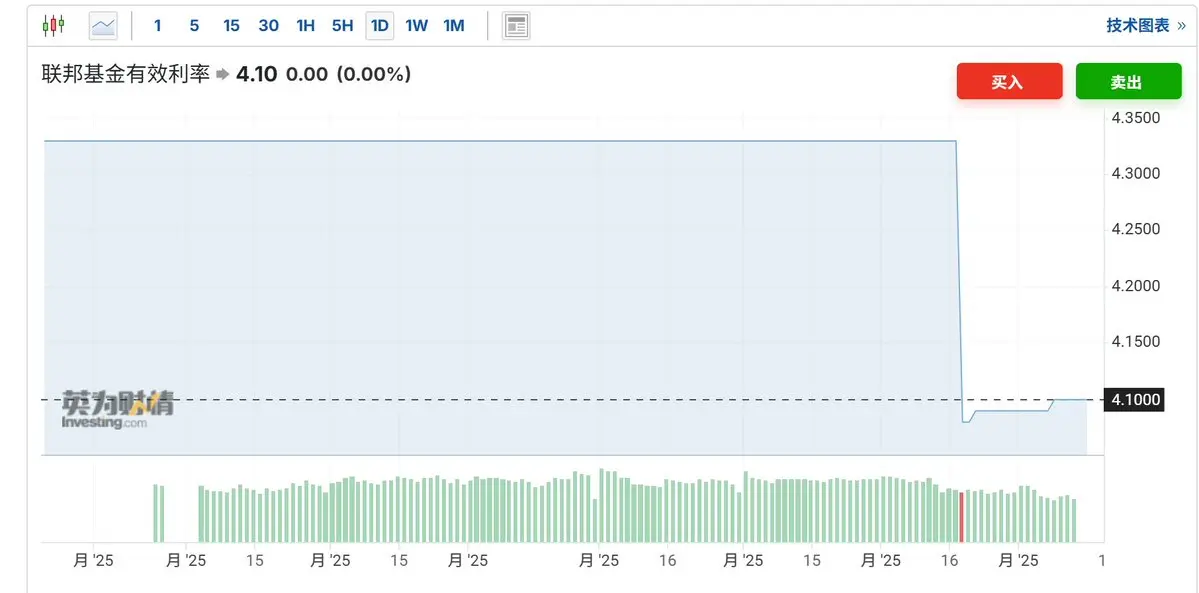Screen dimensions: 1199x593
Task: Select the 15 minute interval
Action: point(231,26)
